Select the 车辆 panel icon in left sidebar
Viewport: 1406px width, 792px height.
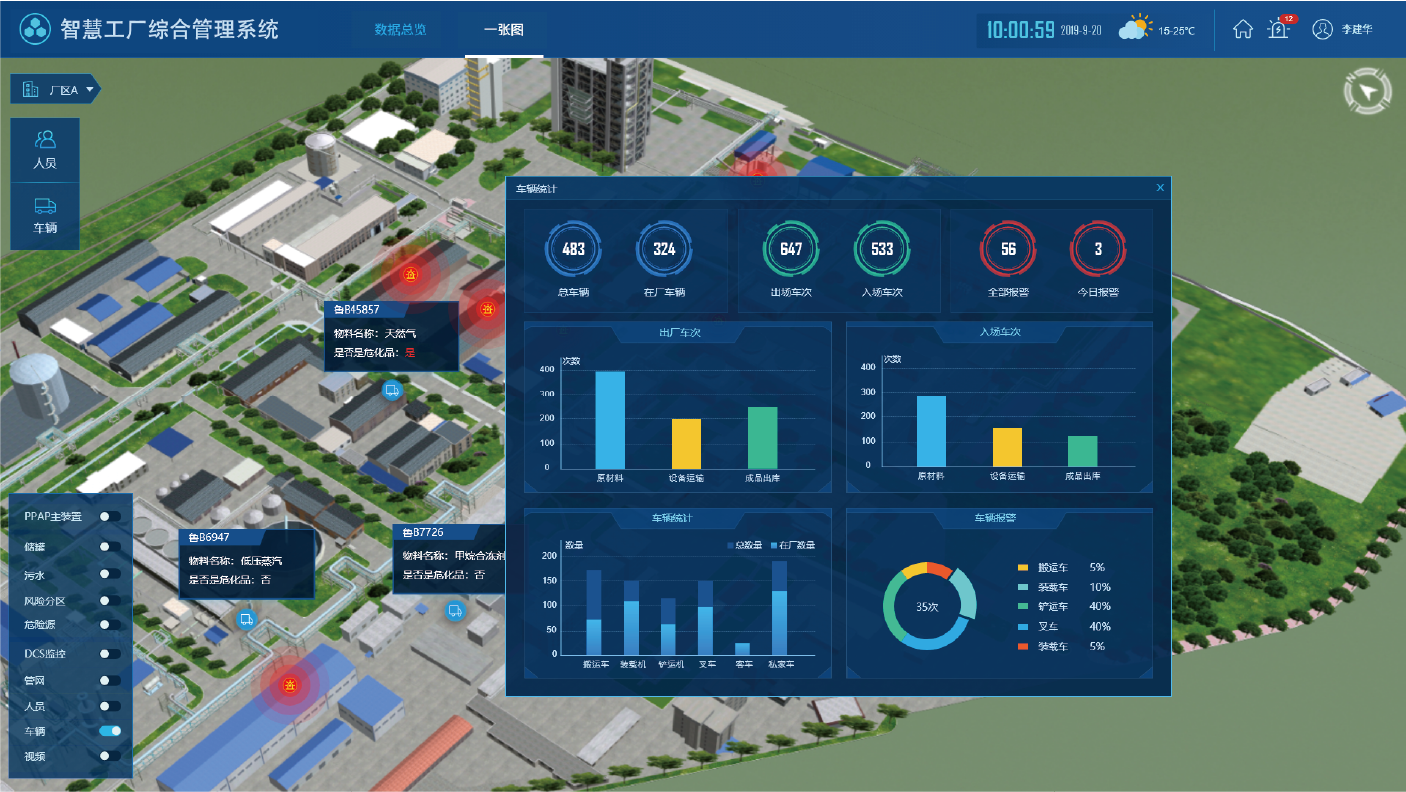pos(44,215)
